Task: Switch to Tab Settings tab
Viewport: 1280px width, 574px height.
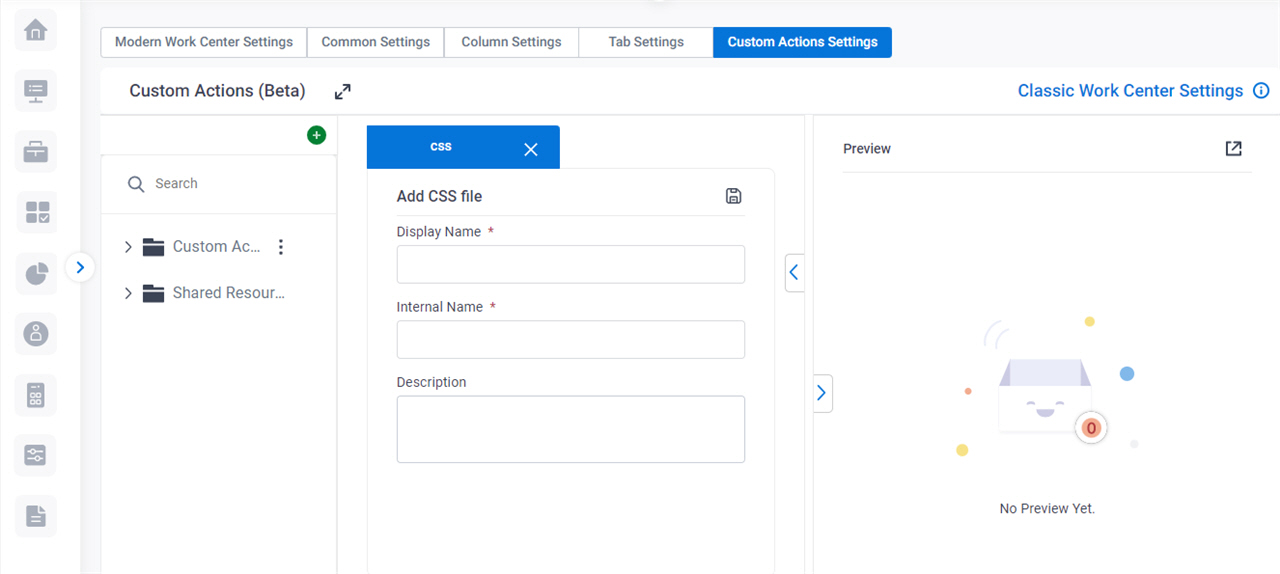Action: pyautogui.click(x=646, y=42)
